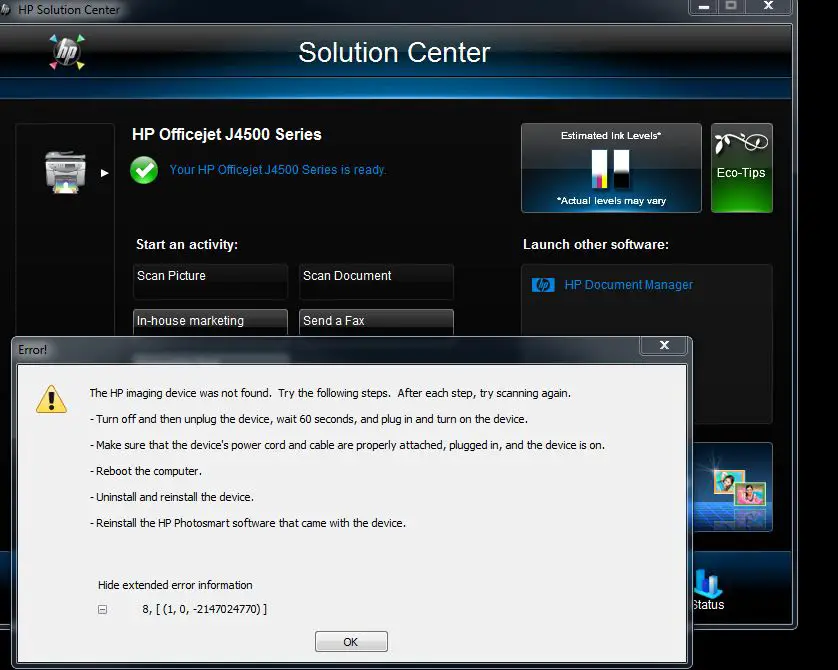Click 'Uninstall and reinstall the device.' text
Screen dimensions: 838x670
pos(172,497)
